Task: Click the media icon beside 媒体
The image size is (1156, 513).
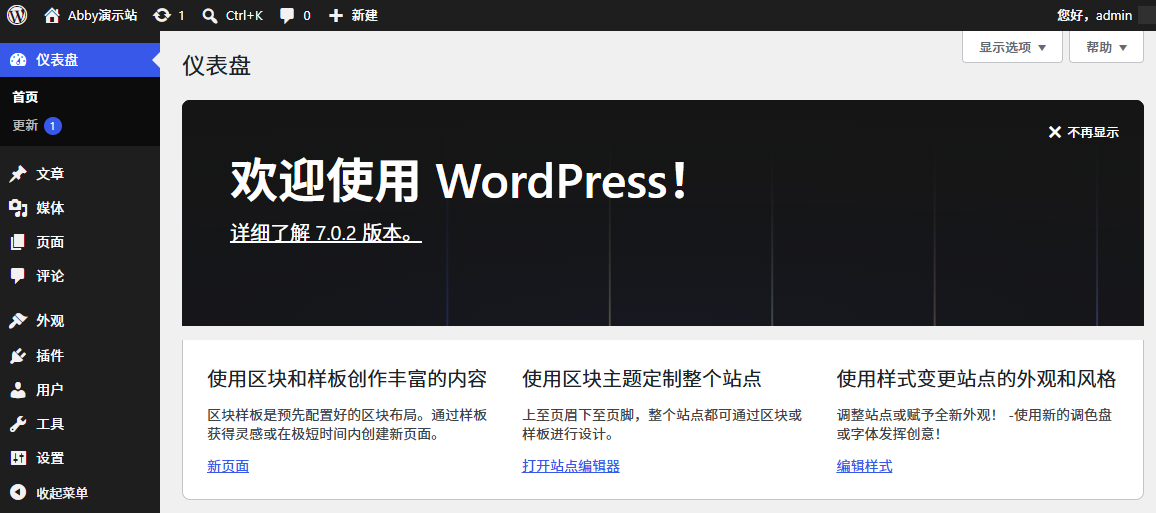Action: coord(18,209)
